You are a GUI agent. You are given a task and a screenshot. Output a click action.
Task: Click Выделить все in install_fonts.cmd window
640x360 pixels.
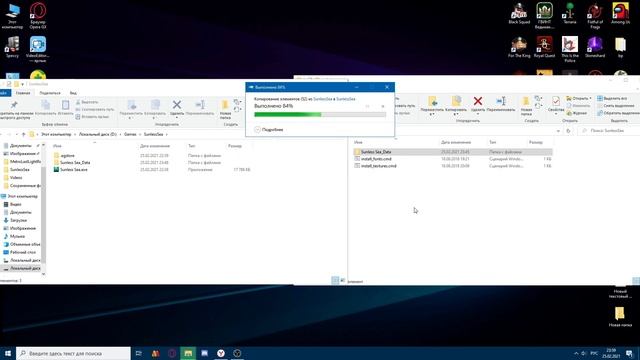[612, 98]
